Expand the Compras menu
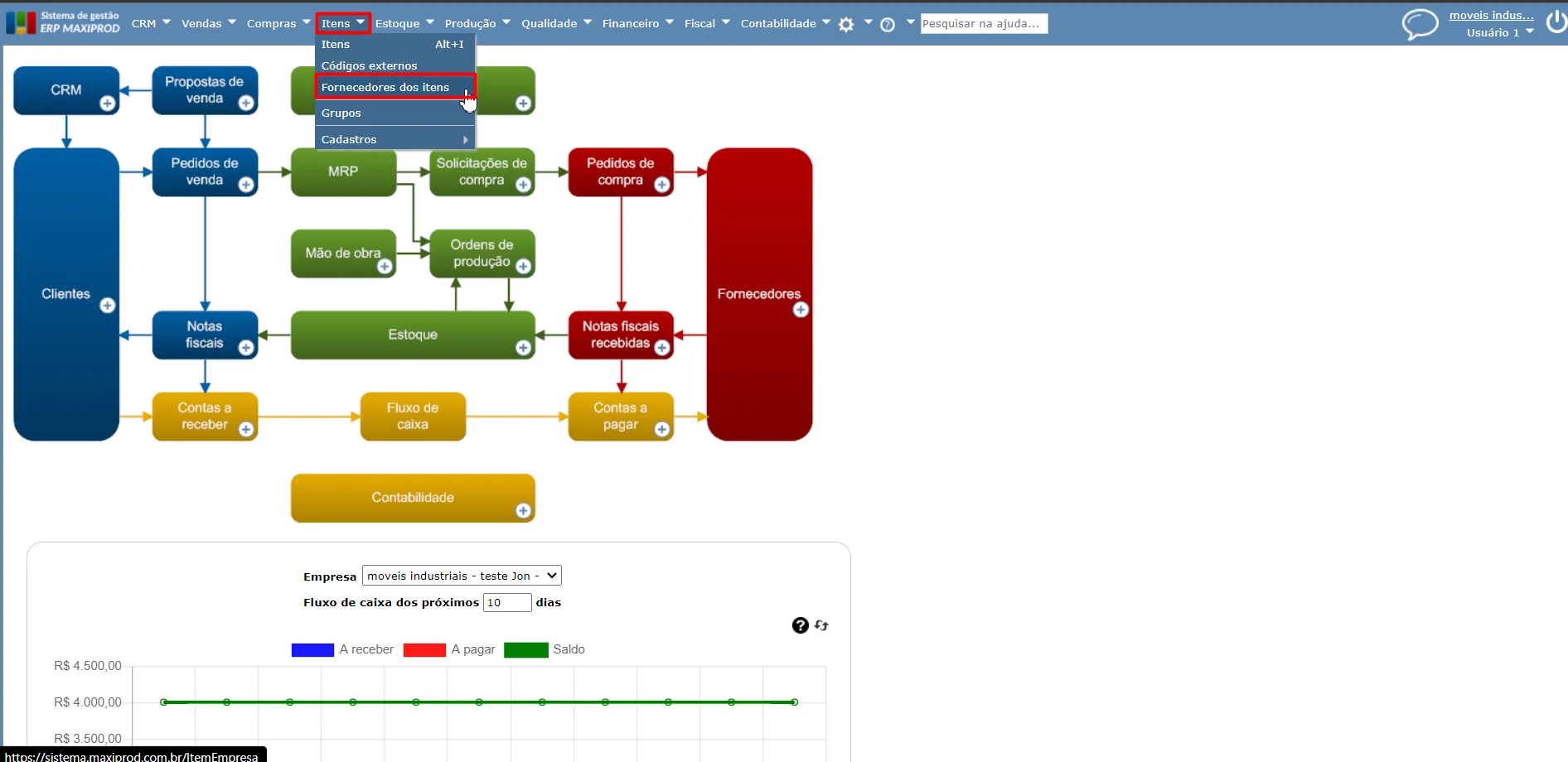Image resolution: width=1568 pixels, height=762 pixels. tap(278, 23)
